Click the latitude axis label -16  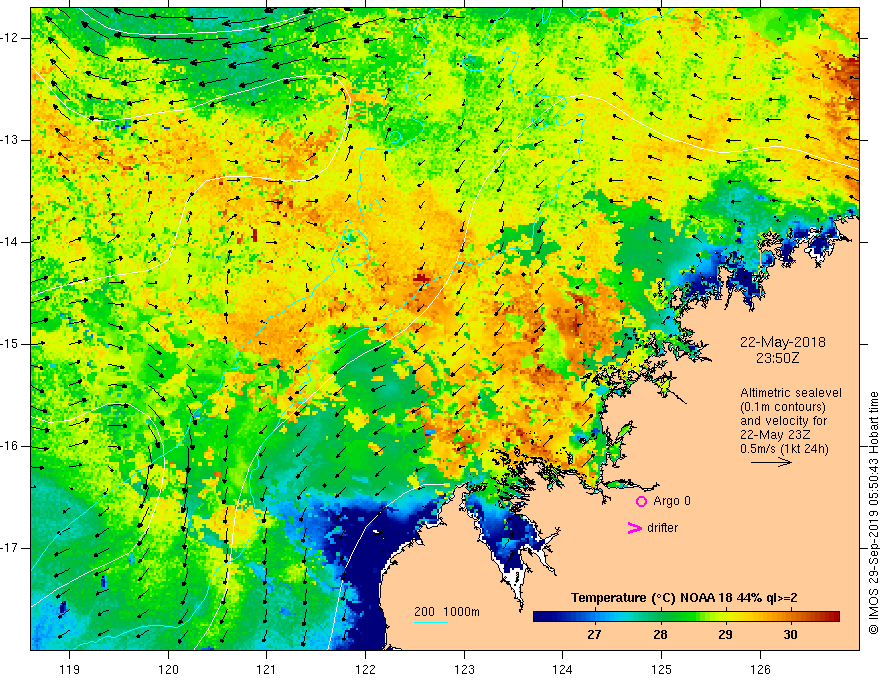pyautogui.click(x=10, y=446)
